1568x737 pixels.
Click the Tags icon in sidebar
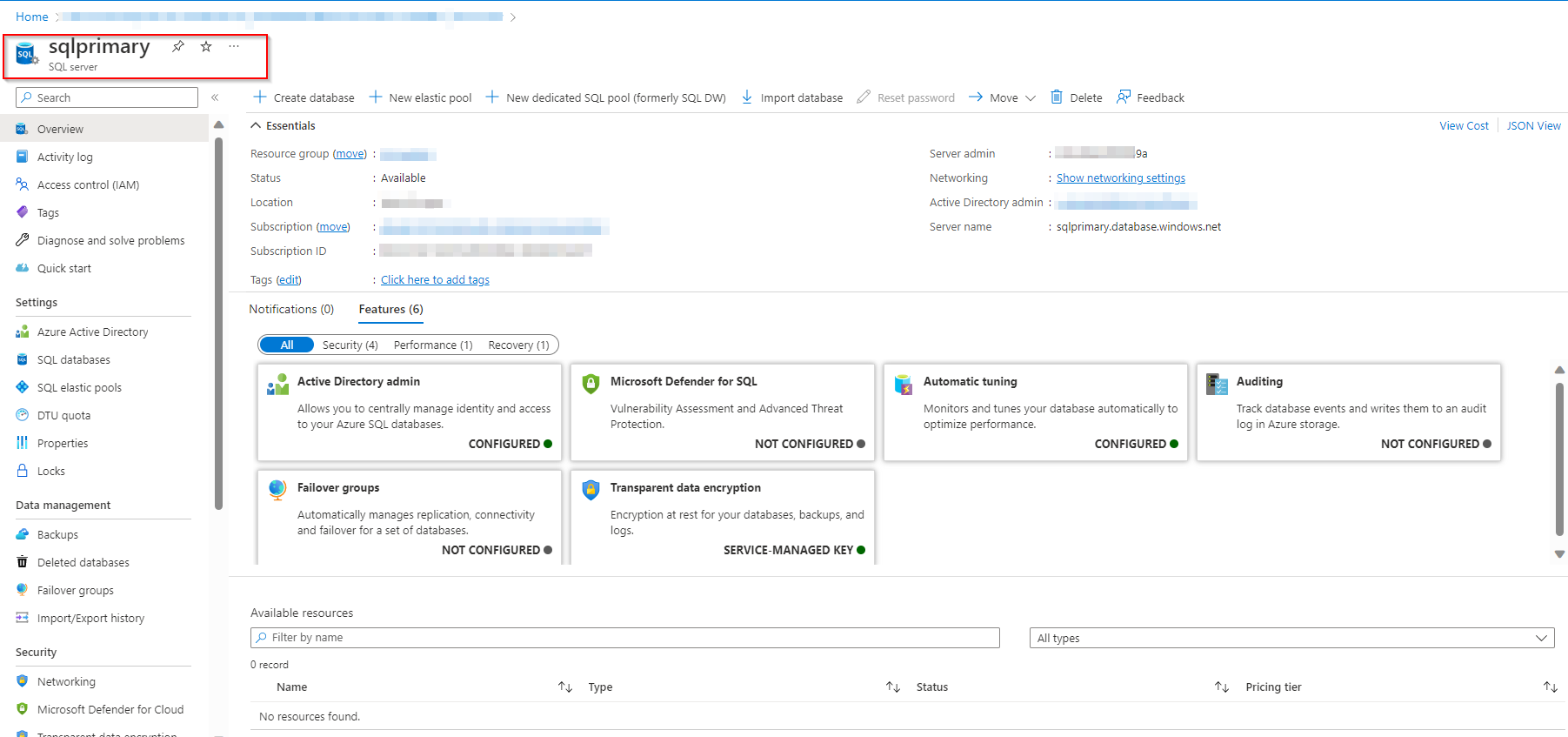[23, 212]
